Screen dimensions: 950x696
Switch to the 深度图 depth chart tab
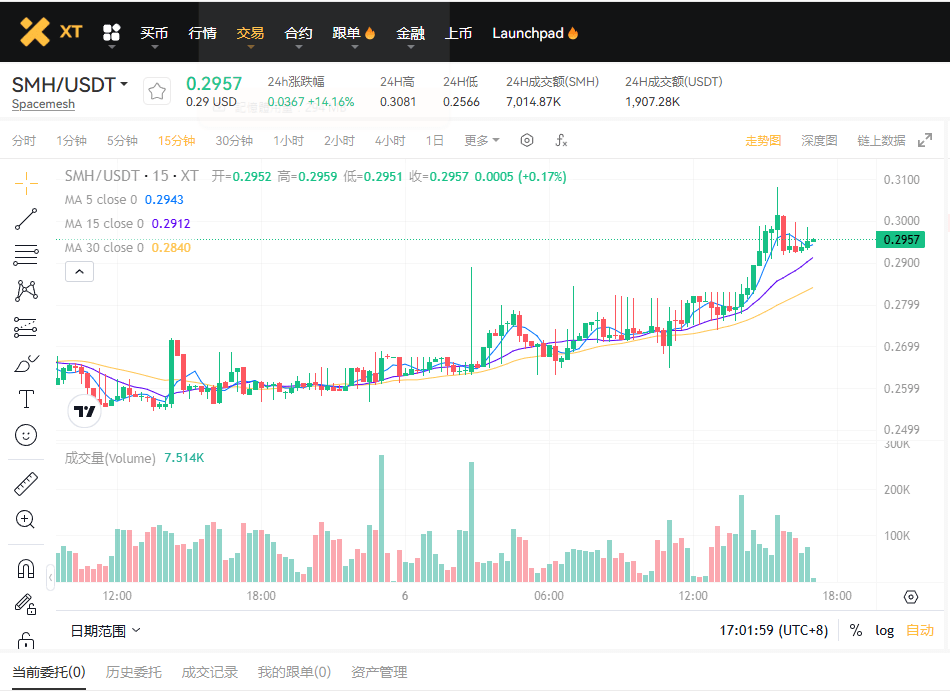pyautogui.click(x=819, y=141)
